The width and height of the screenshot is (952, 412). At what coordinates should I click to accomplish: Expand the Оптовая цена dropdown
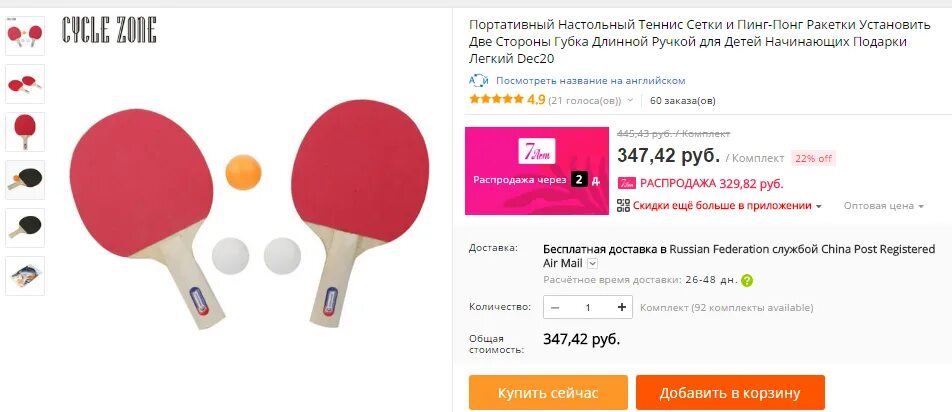pos(883,206)
